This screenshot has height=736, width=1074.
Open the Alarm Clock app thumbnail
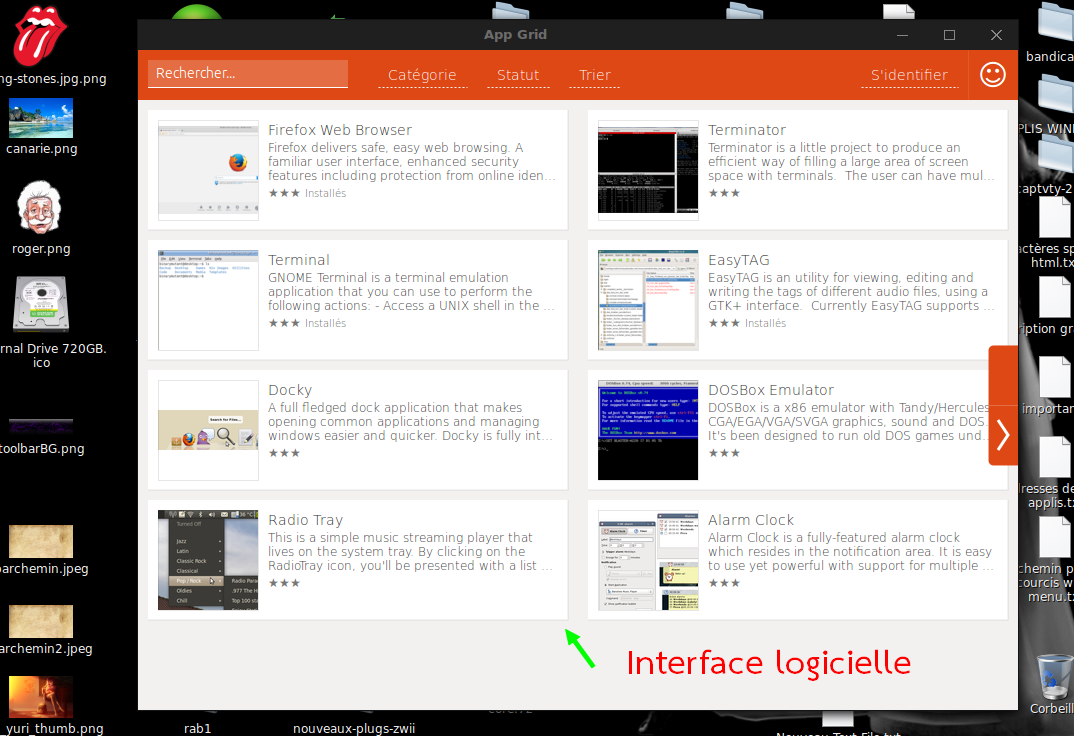coord(648,560)
